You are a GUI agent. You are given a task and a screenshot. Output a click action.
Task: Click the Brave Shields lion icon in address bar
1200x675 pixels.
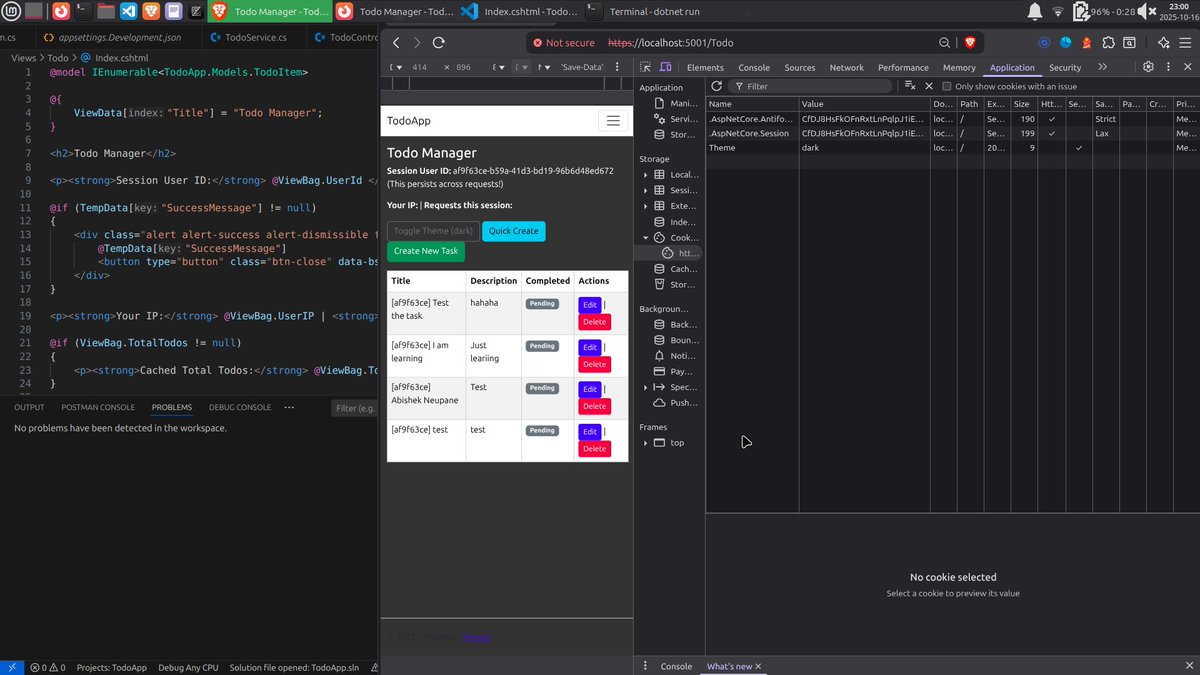[x=969, y=43]
